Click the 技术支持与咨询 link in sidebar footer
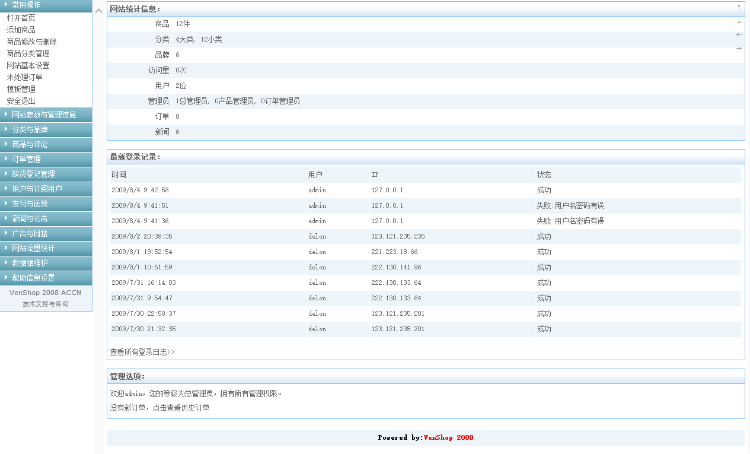 (x=45, y=304)
